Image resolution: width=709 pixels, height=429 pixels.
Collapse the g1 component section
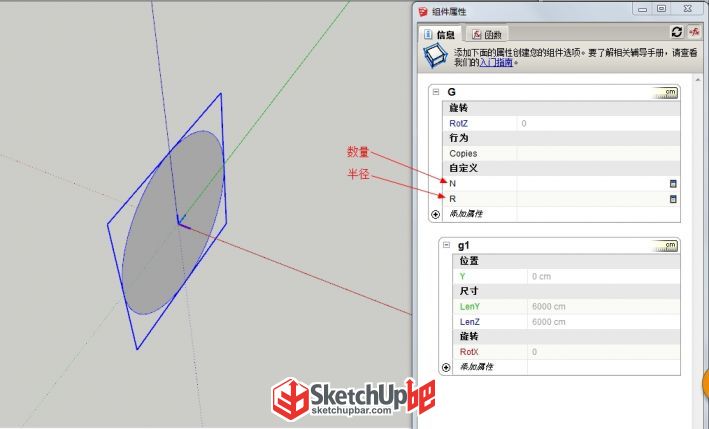[x=447, y=245]
